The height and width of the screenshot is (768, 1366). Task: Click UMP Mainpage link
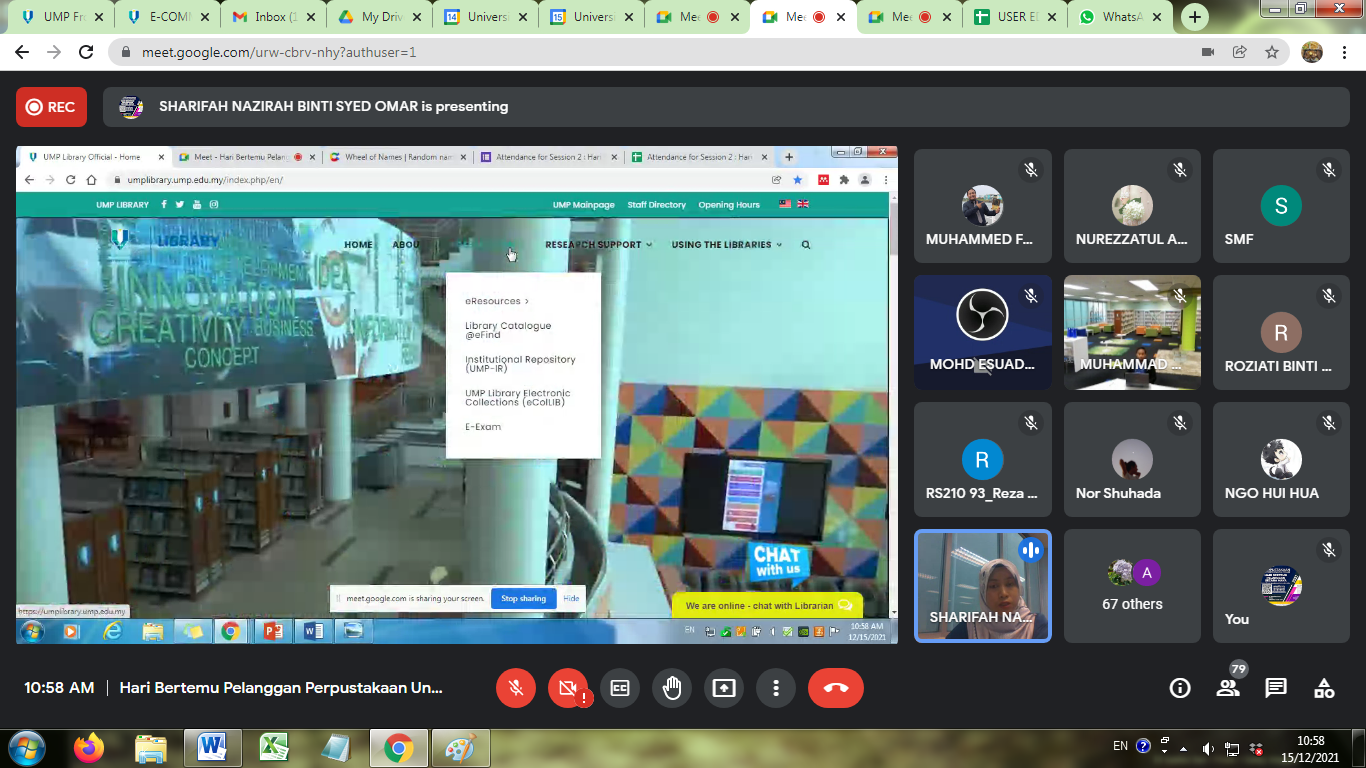point(584,205)
